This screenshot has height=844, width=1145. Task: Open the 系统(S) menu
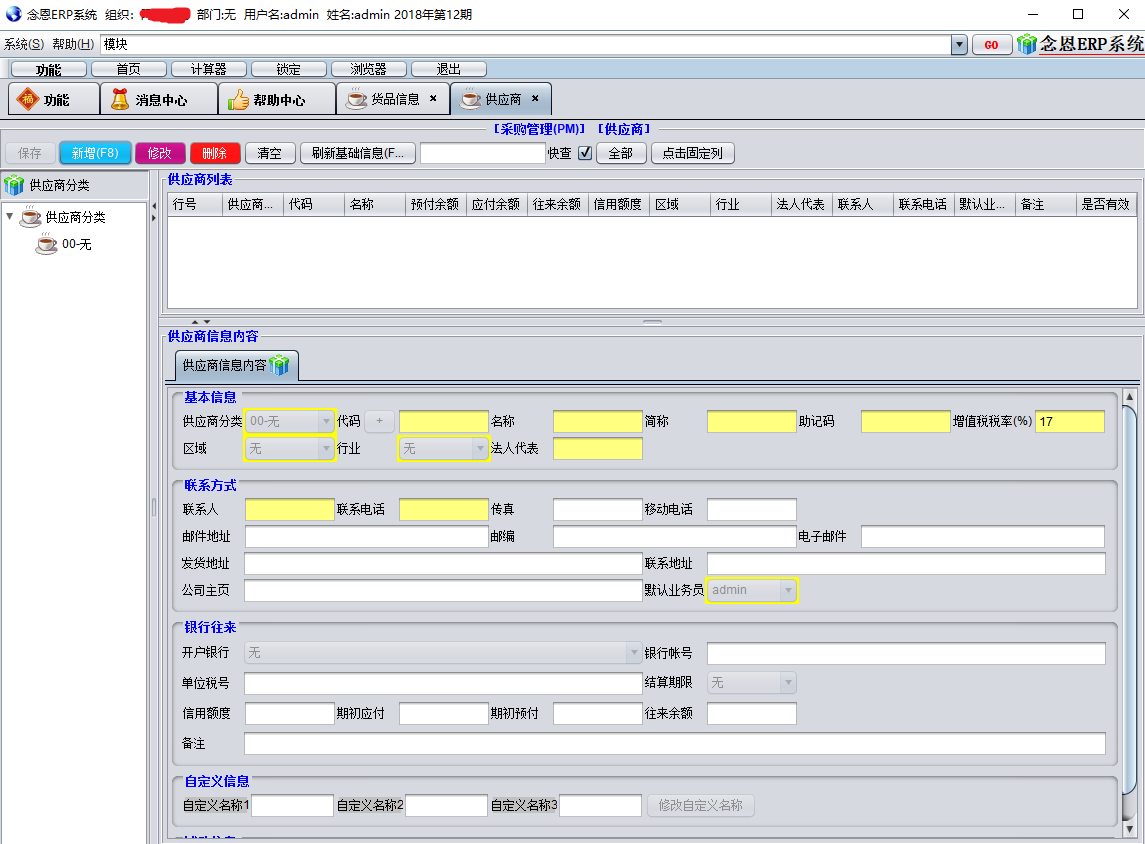tap(24, 44)
